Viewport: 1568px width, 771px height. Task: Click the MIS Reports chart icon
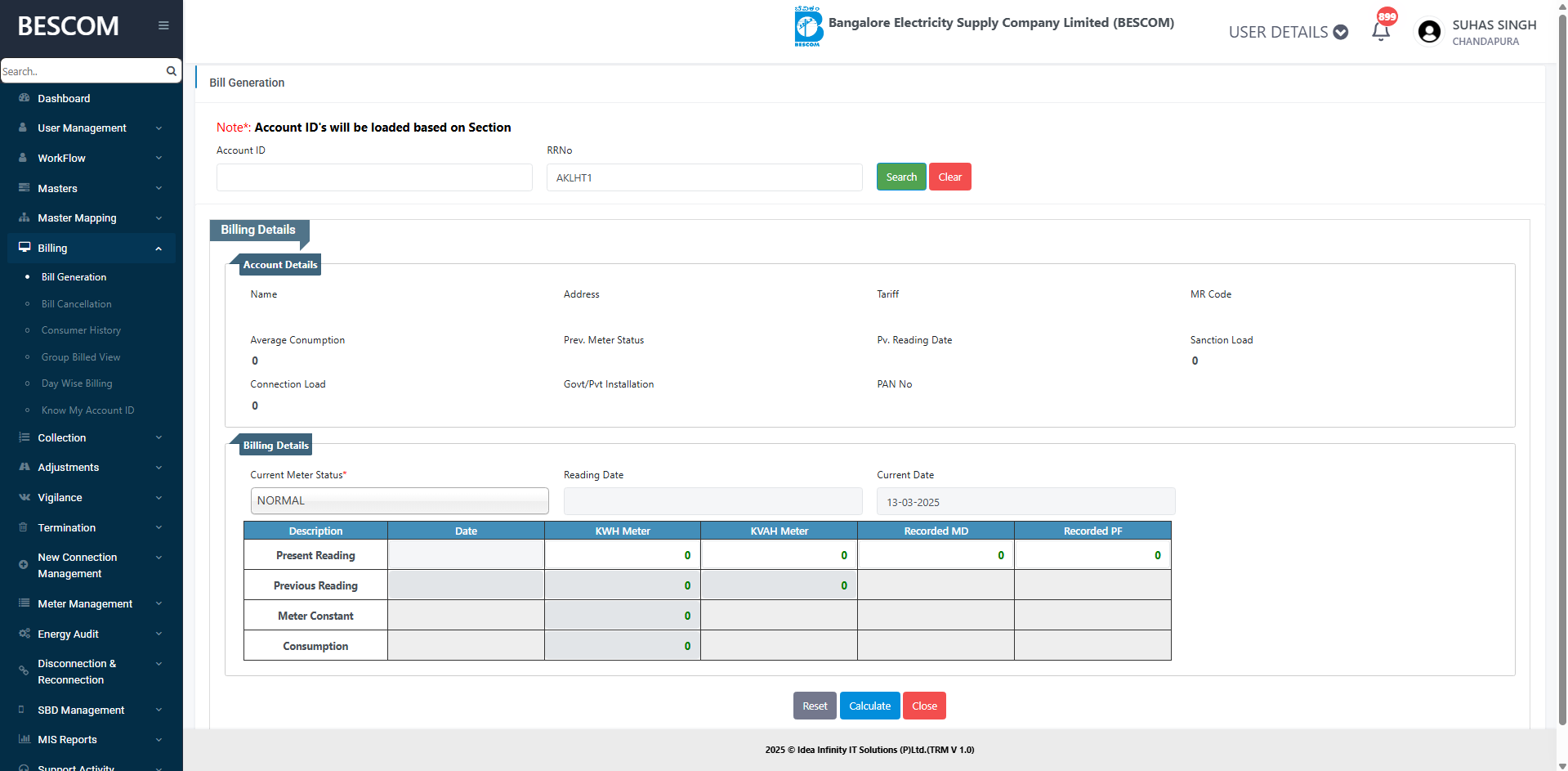pyautogui.click(x=24, y=739)
